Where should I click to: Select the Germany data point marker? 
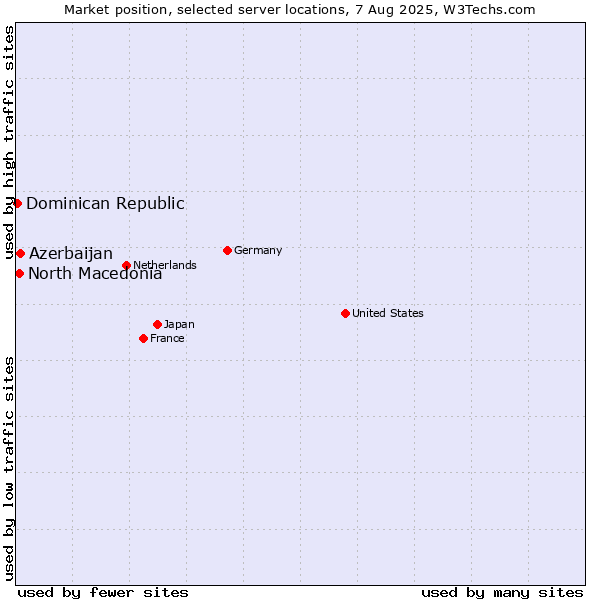click(227, 251)
